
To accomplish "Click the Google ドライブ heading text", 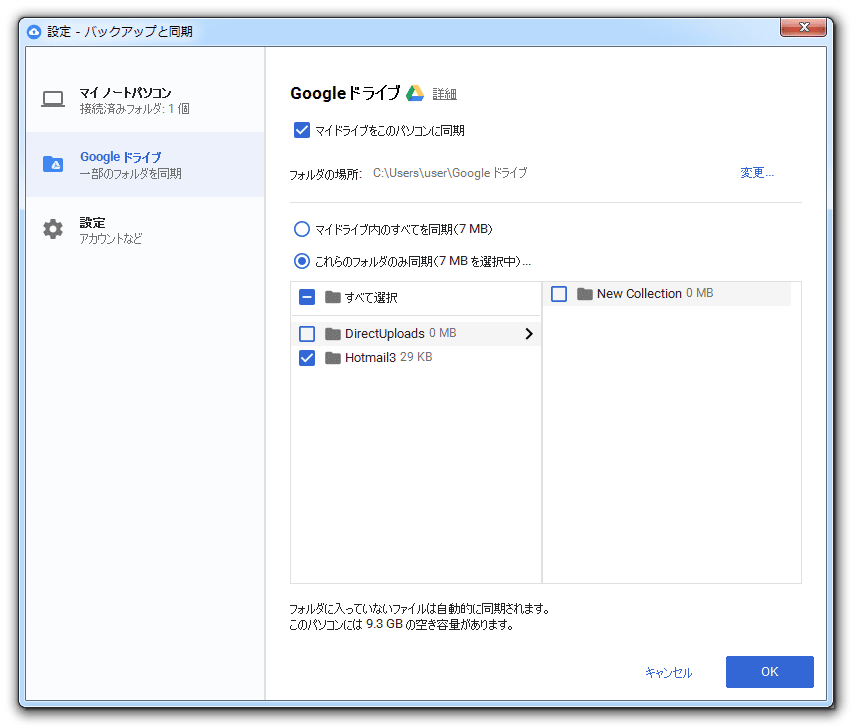I will (x=345, y=93).
